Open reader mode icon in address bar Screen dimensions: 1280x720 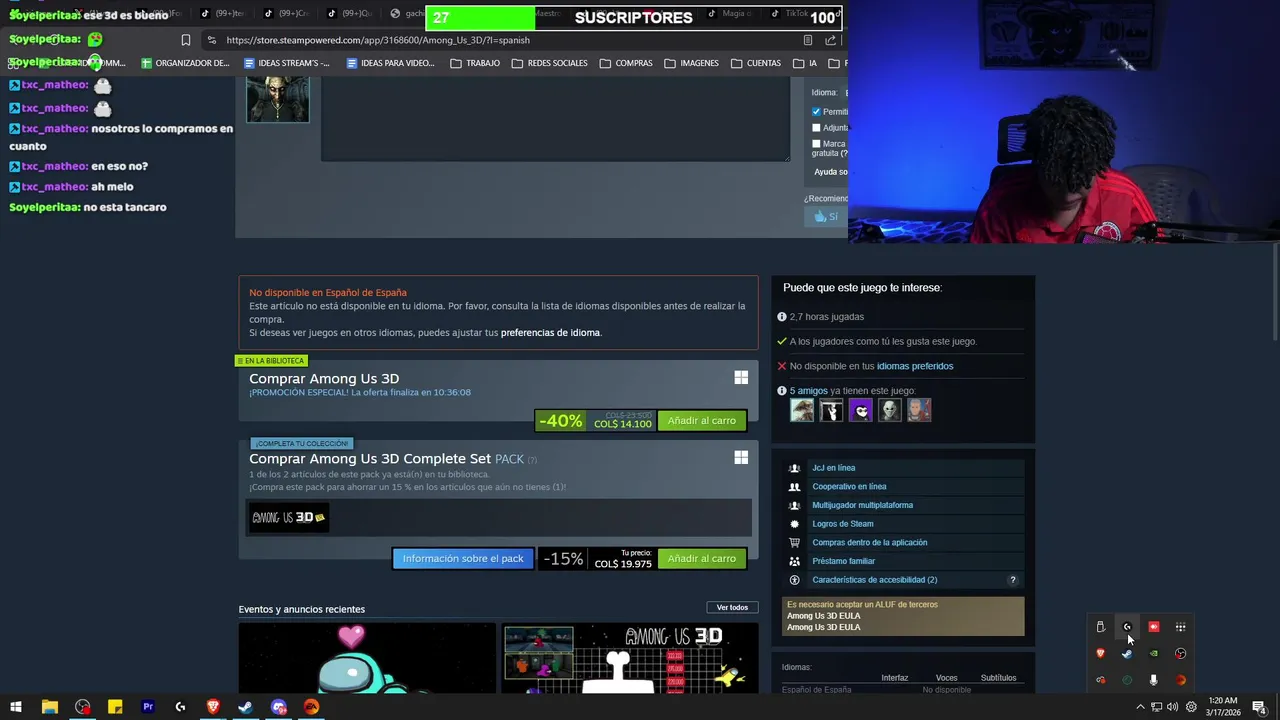click(808, 40)
